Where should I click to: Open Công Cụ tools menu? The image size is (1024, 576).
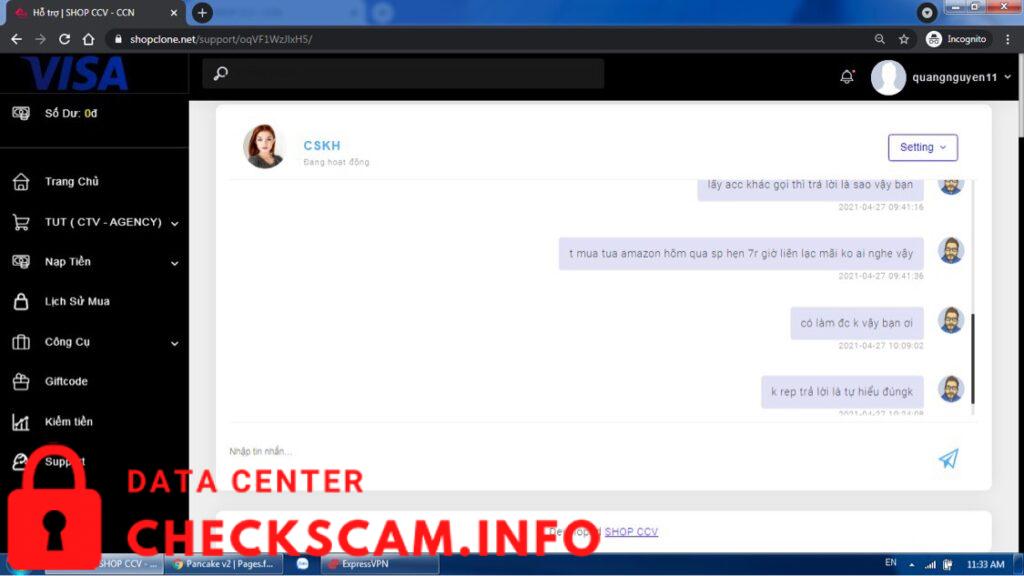(67, 342)
